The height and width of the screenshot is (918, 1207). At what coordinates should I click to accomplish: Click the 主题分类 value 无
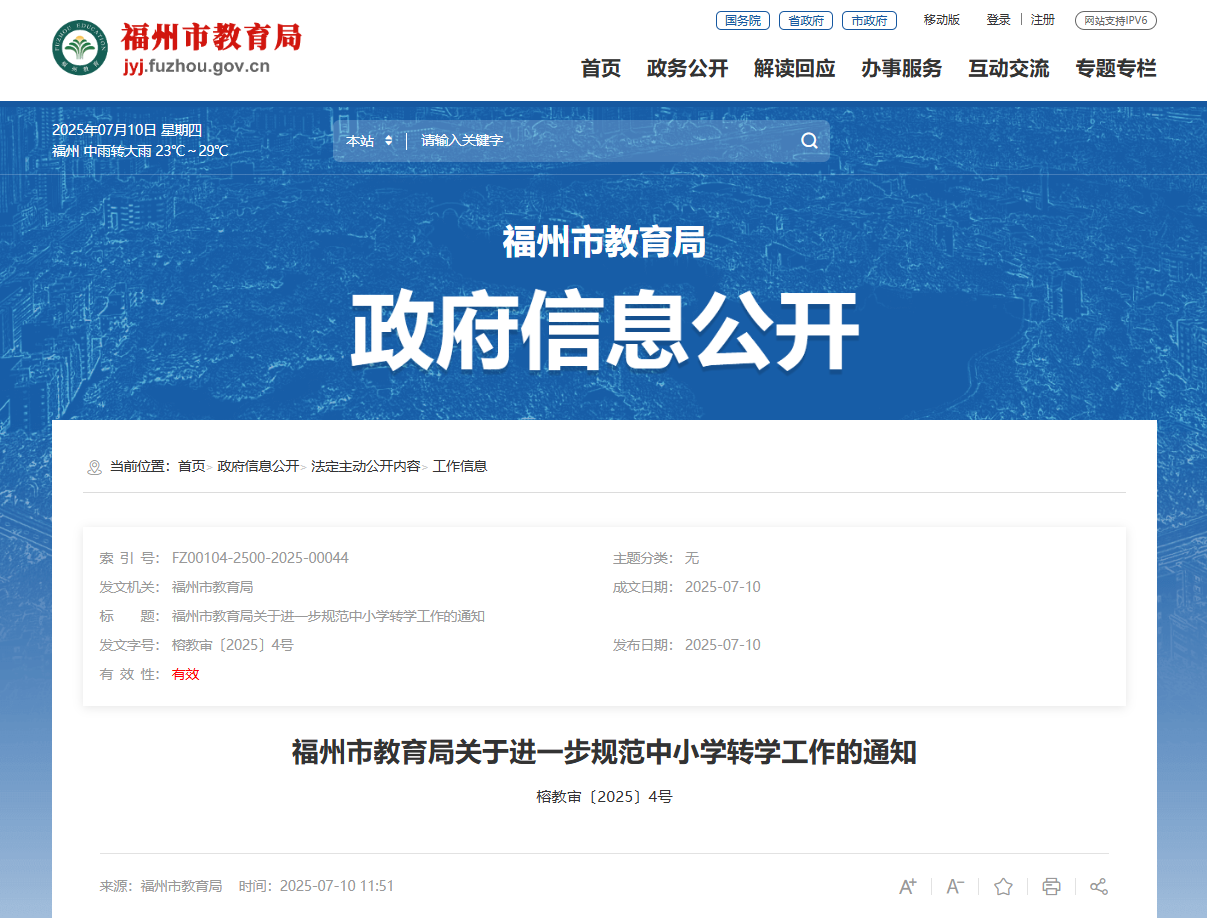pos(692,558)
